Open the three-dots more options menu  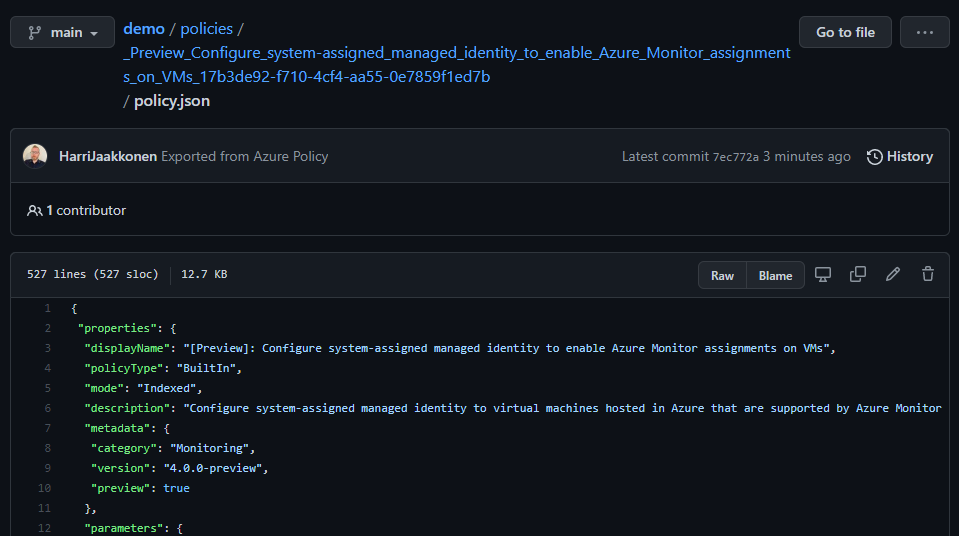click(924, 32)
